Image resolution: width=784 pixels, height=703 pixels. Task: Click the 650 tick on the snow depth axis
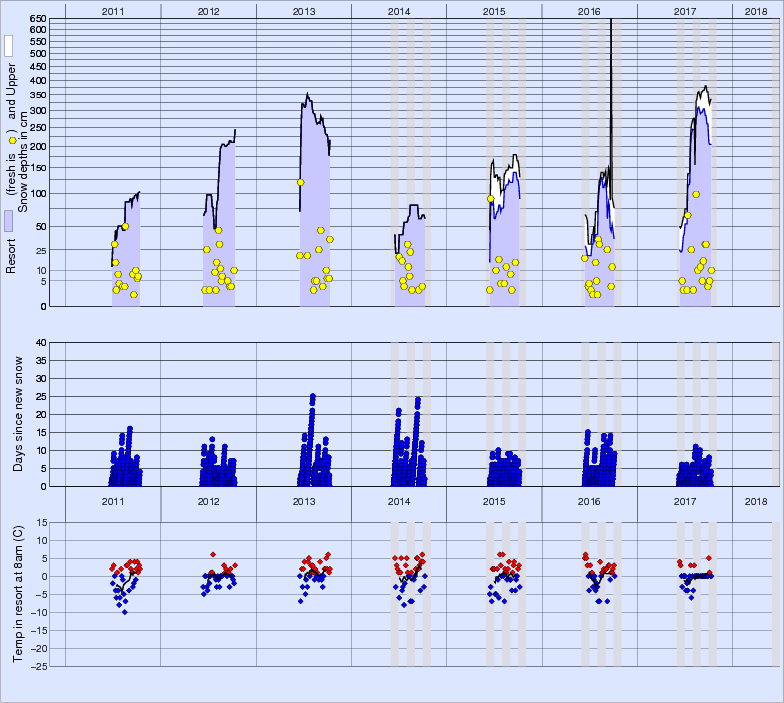(37, 19)
